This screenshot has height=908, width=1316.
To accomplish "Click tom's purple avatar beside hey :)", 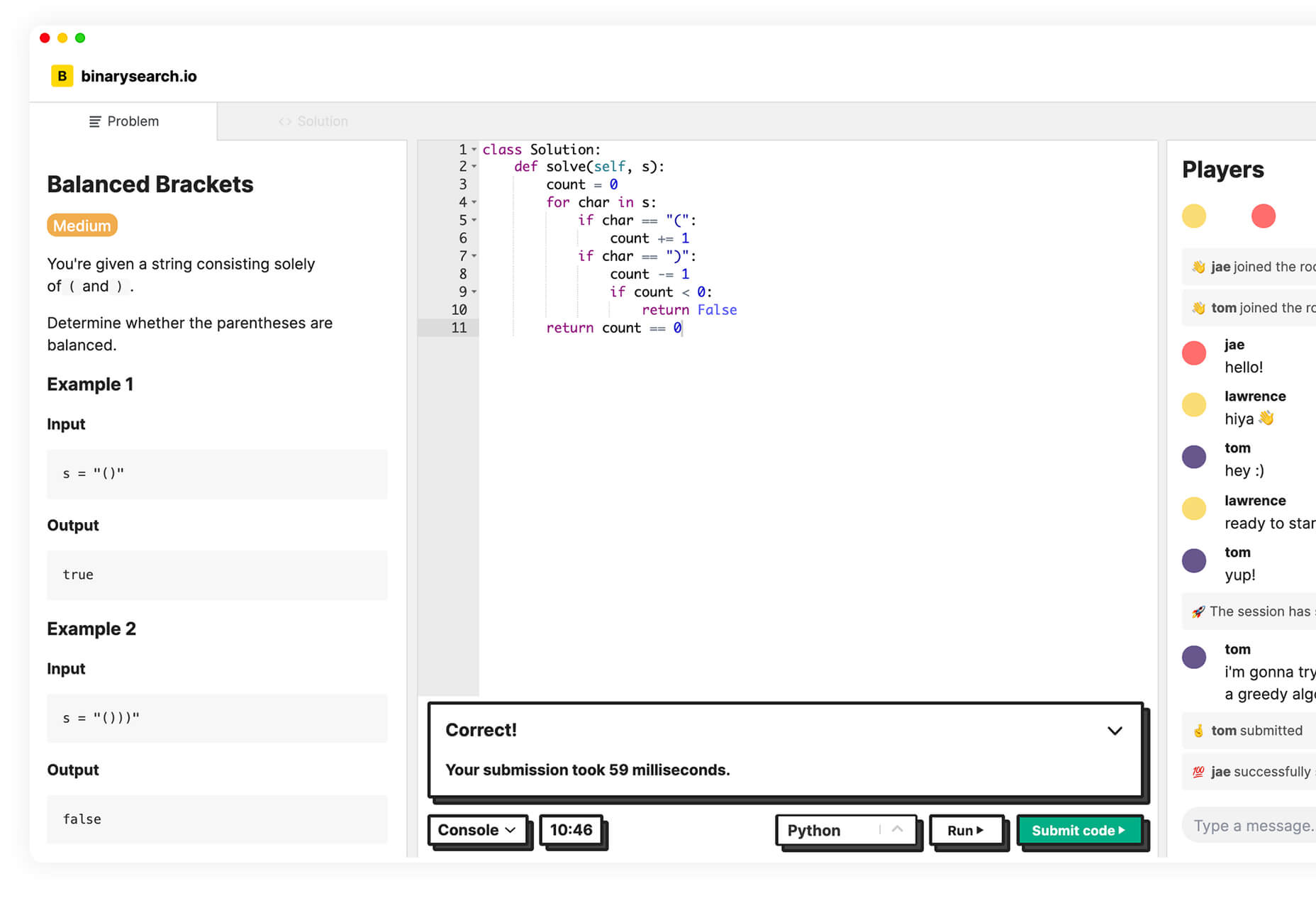I will (x=1194, y=457).
